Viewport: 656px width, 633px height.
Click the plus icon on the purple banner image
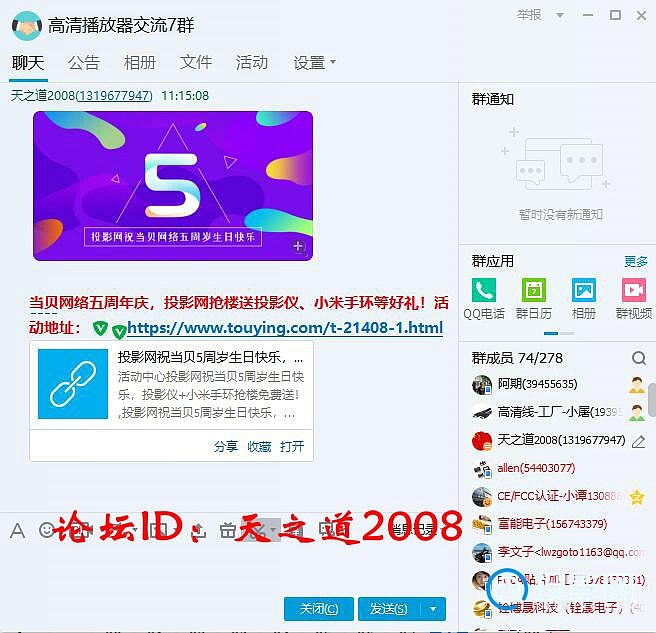[x=298, y=246]
